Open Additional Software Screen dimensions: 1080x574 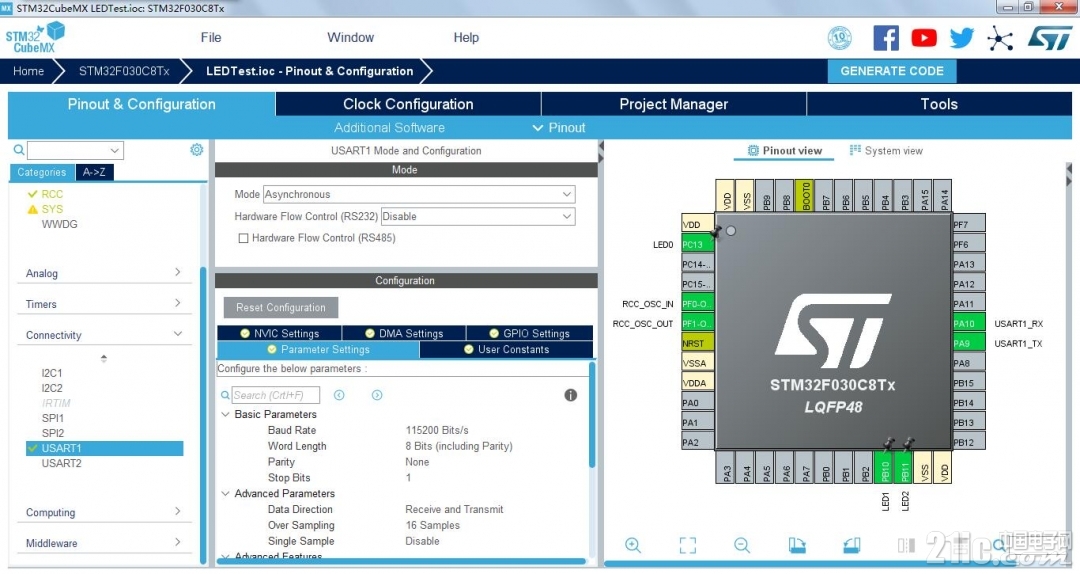[389, 127]
